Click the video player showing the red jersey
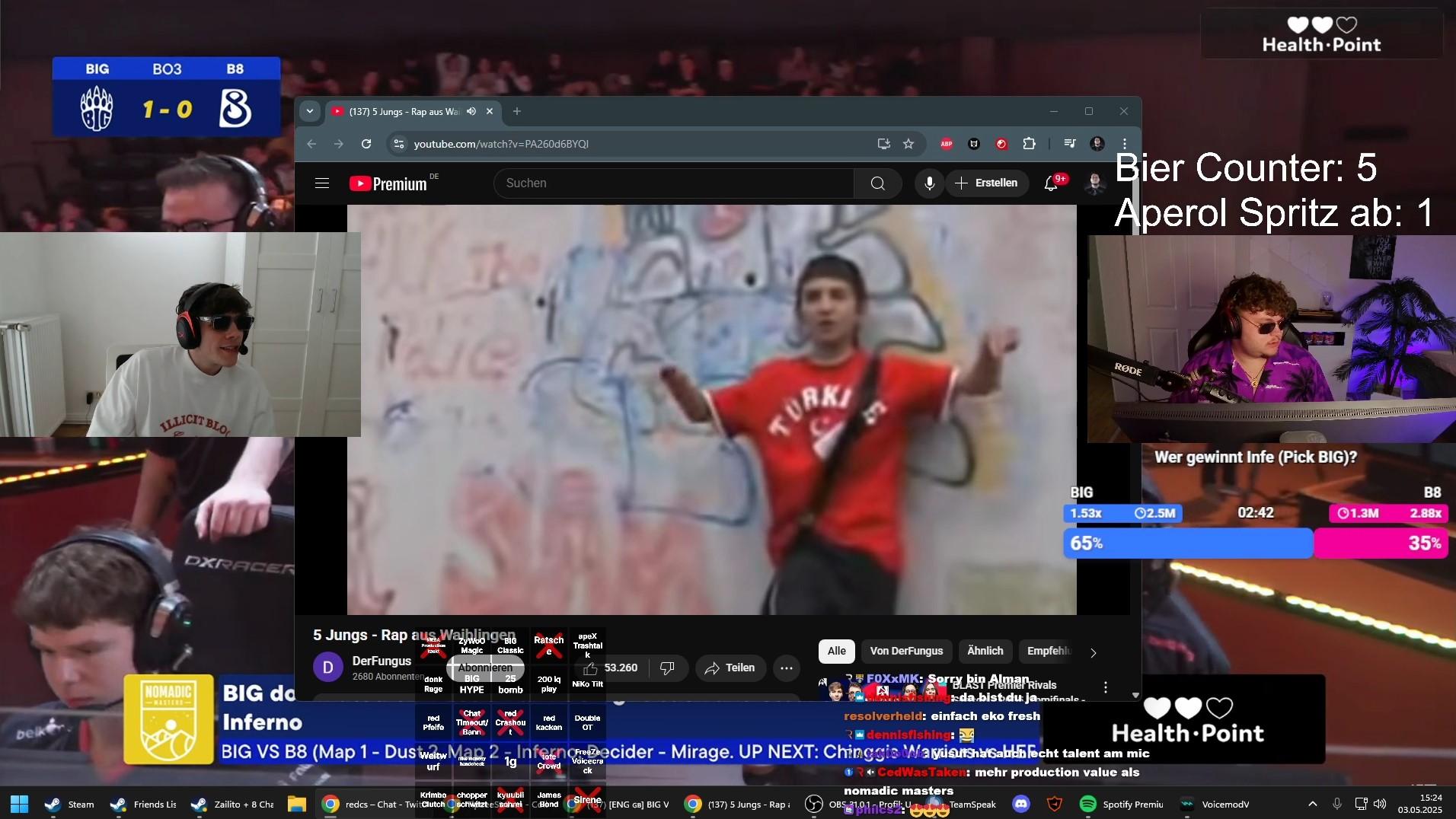The height and width of the screenshot is (819, 1456). coord(712,409)
